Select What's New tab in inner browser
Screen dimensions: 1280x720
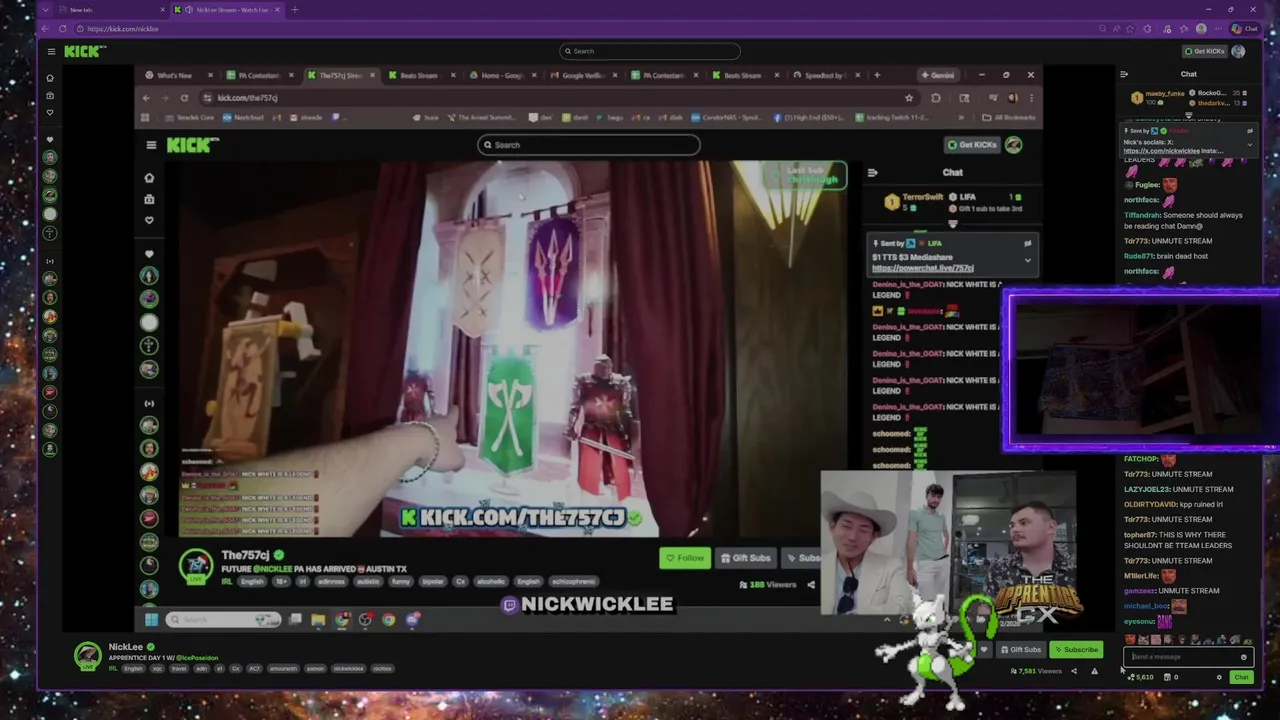tap(178, 75)
